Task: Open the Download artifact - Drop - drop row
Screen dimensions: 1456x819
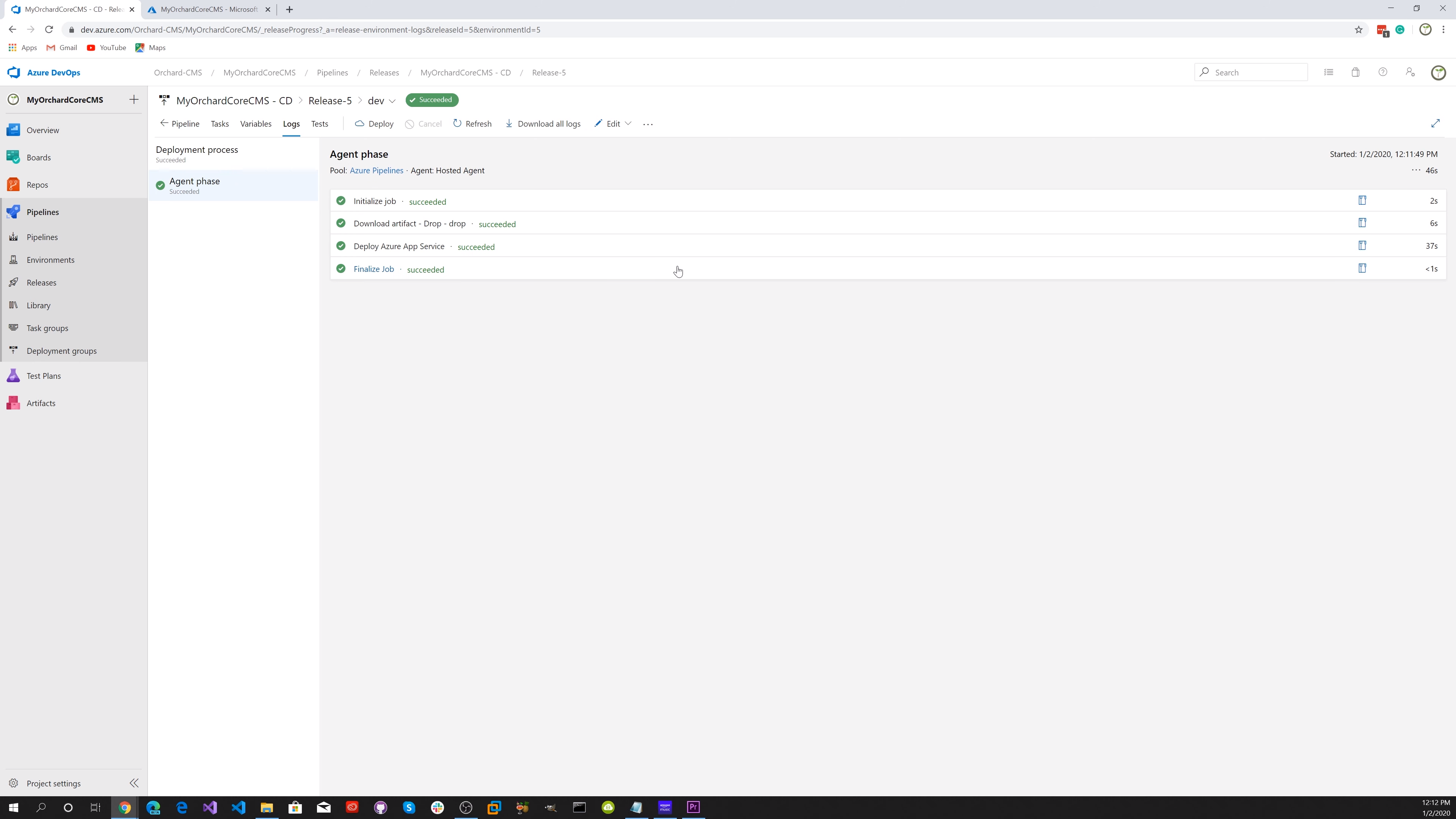Action: point(887,223)
